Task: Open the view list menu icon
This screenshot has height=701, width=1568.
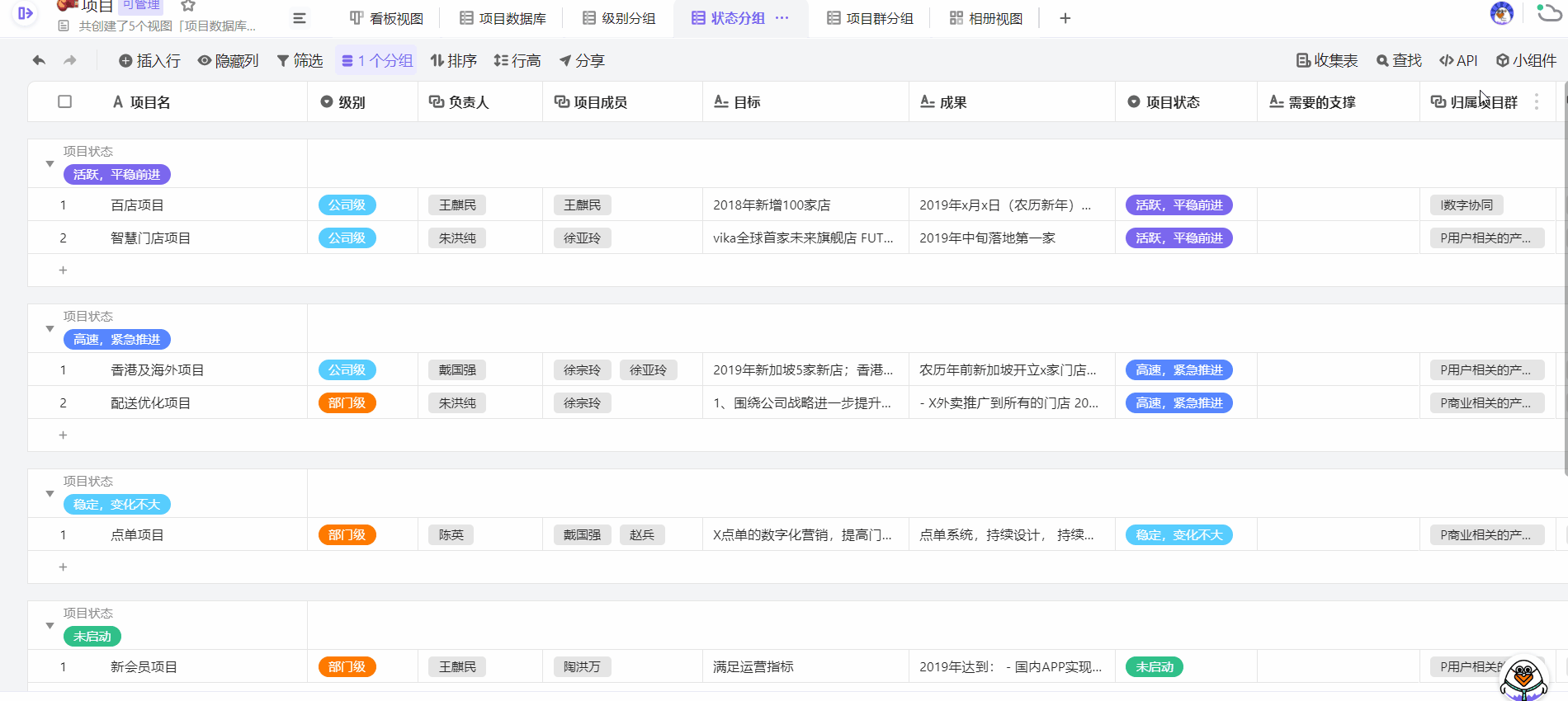Action: click(x=300, y=18)
